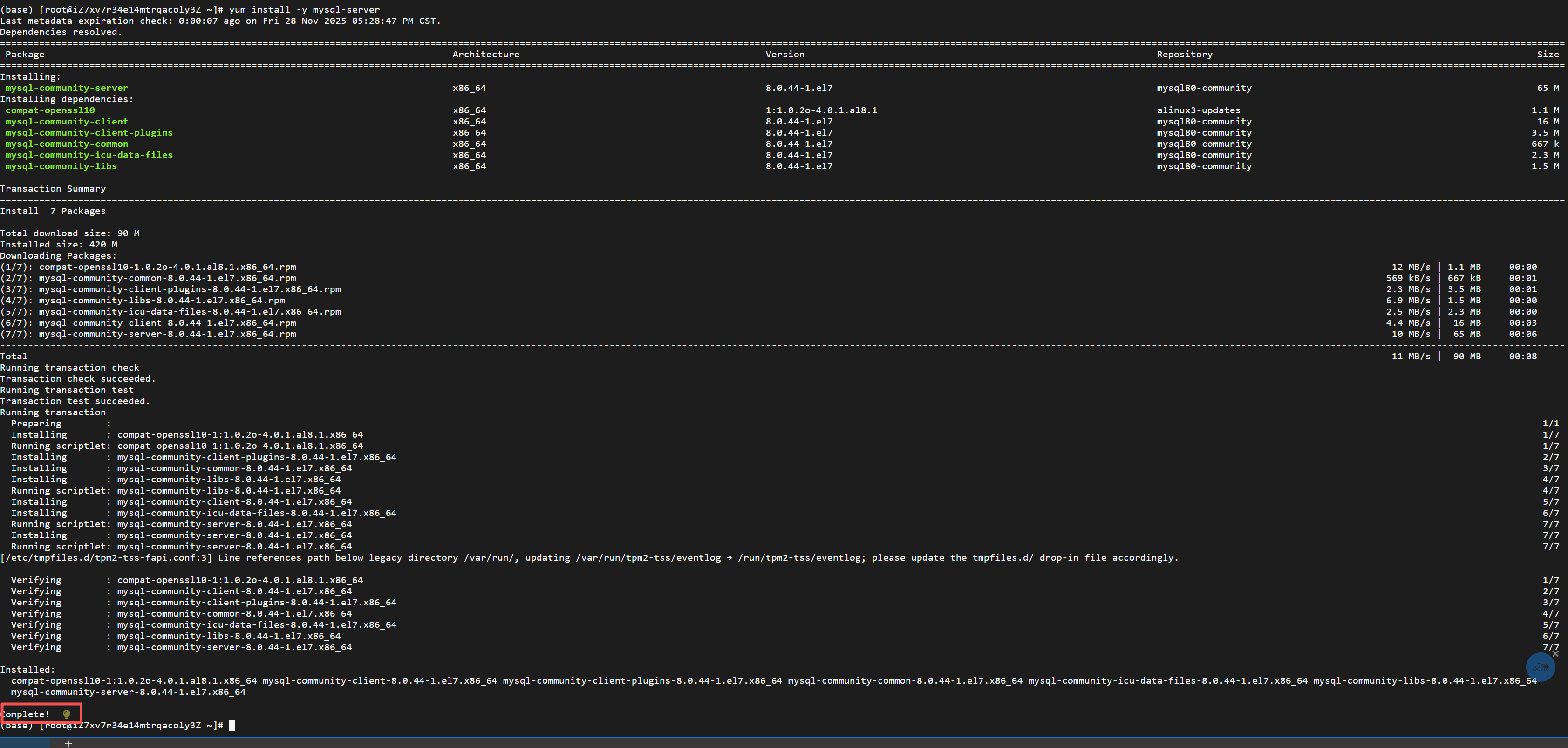
Task: Click the '65 M' size cell
Action: 1548,88
